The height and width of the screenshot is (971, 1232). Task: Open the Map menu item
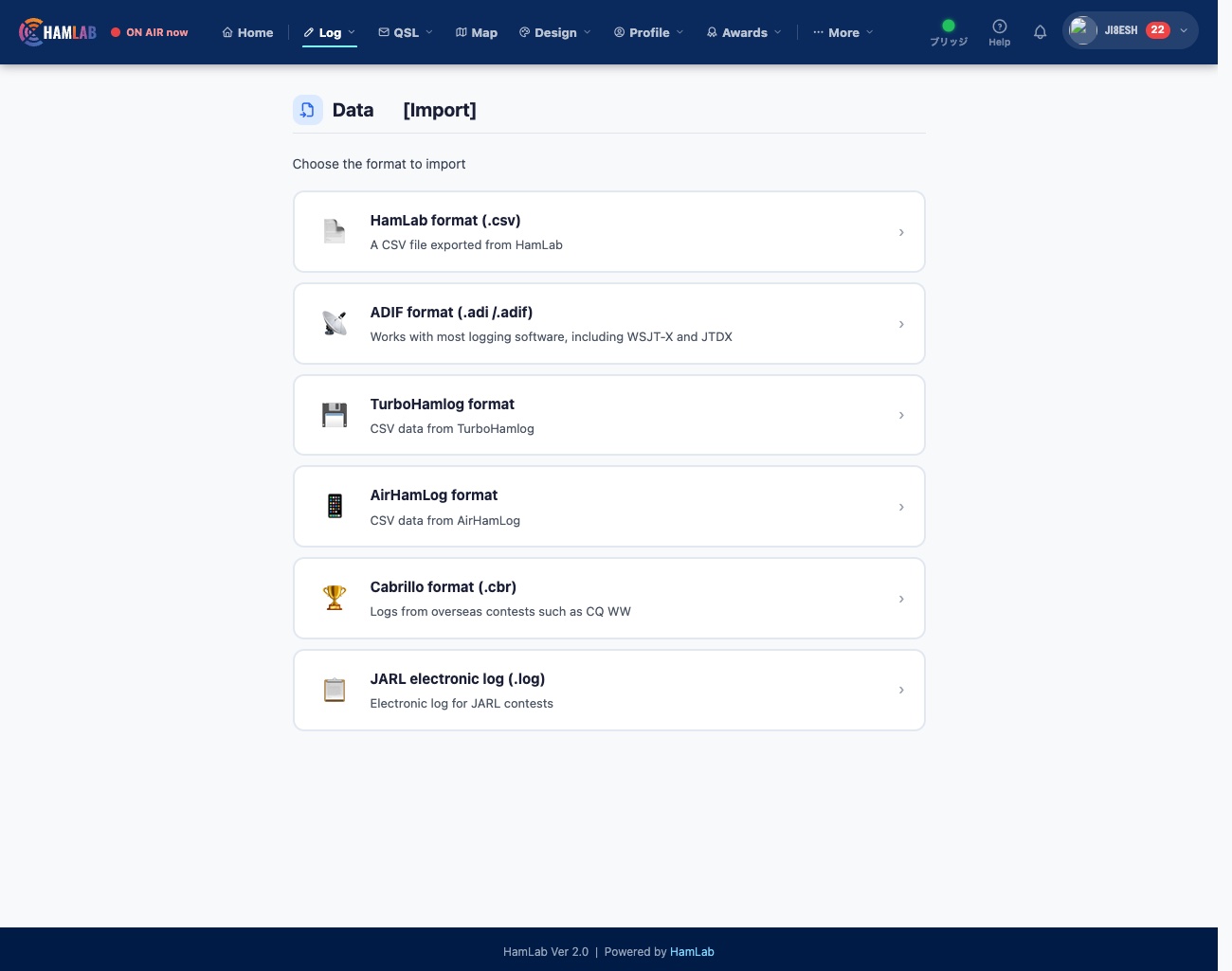point(477,32)
